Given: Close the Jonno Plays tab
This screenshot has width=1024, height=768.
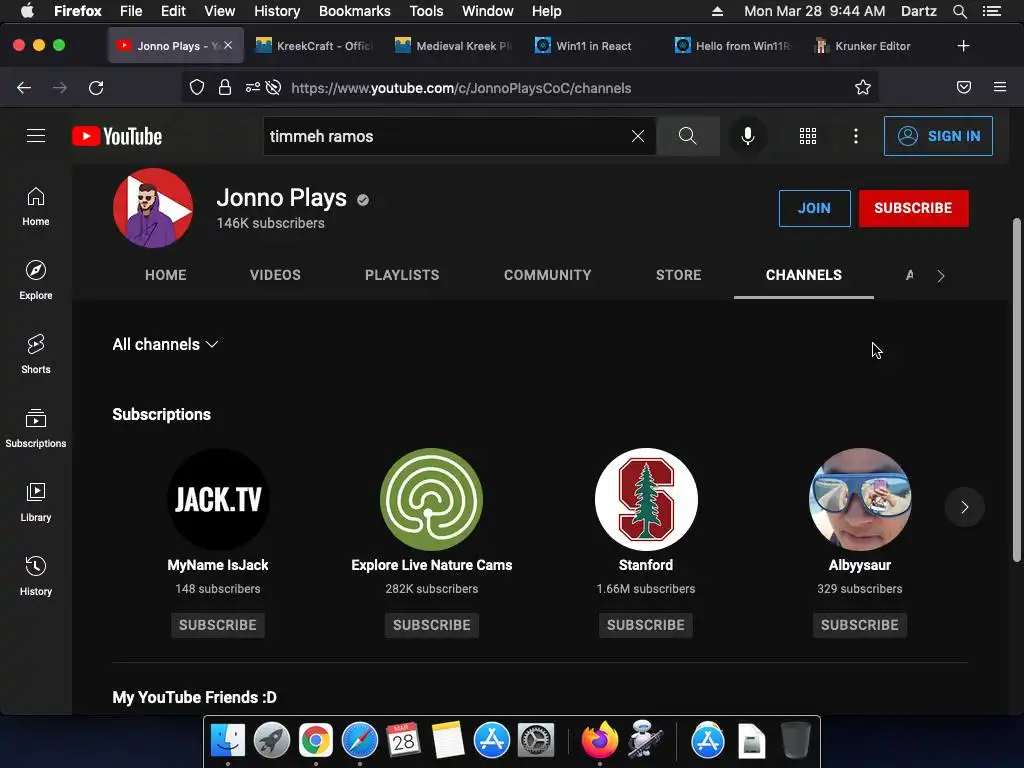Looking at the screenshot, I should [x=228, y=45].
